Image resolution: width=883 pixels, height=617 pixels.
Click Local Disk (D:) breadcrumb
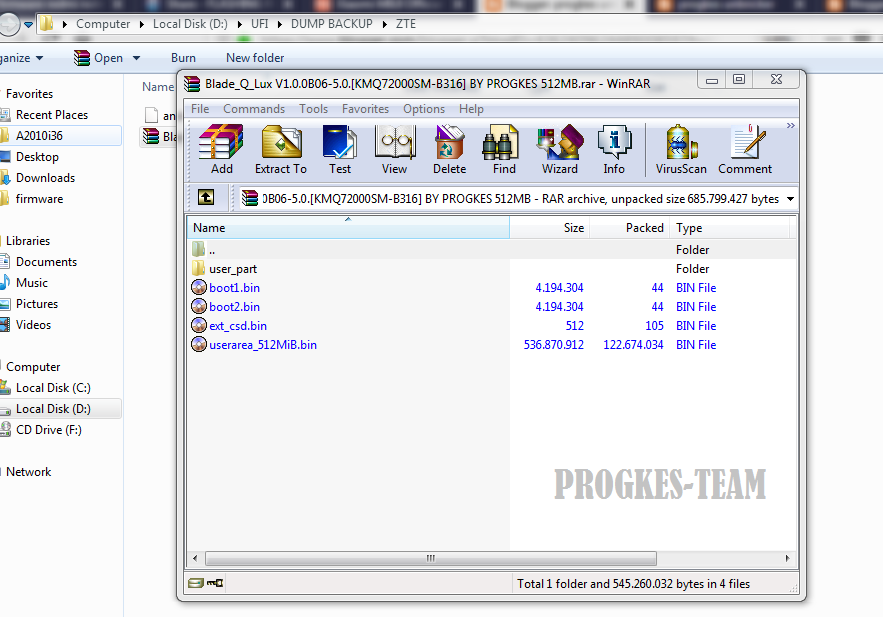[x=190, y=24]
